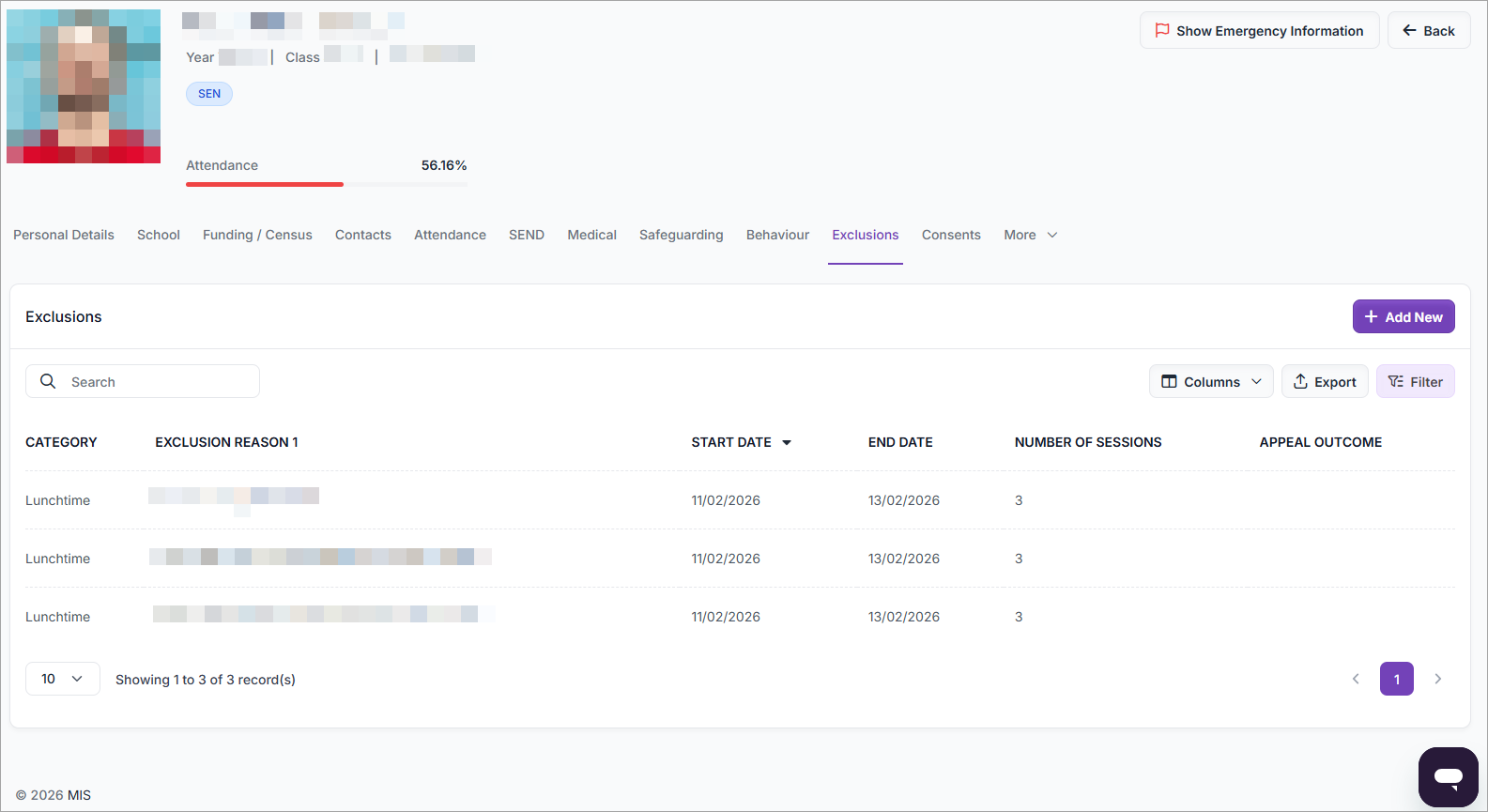The width and height of the screenshot is (1488, 812).
Task: Click Add New exclusion button
Action: pyautogui.click(x=1403, y=317)
